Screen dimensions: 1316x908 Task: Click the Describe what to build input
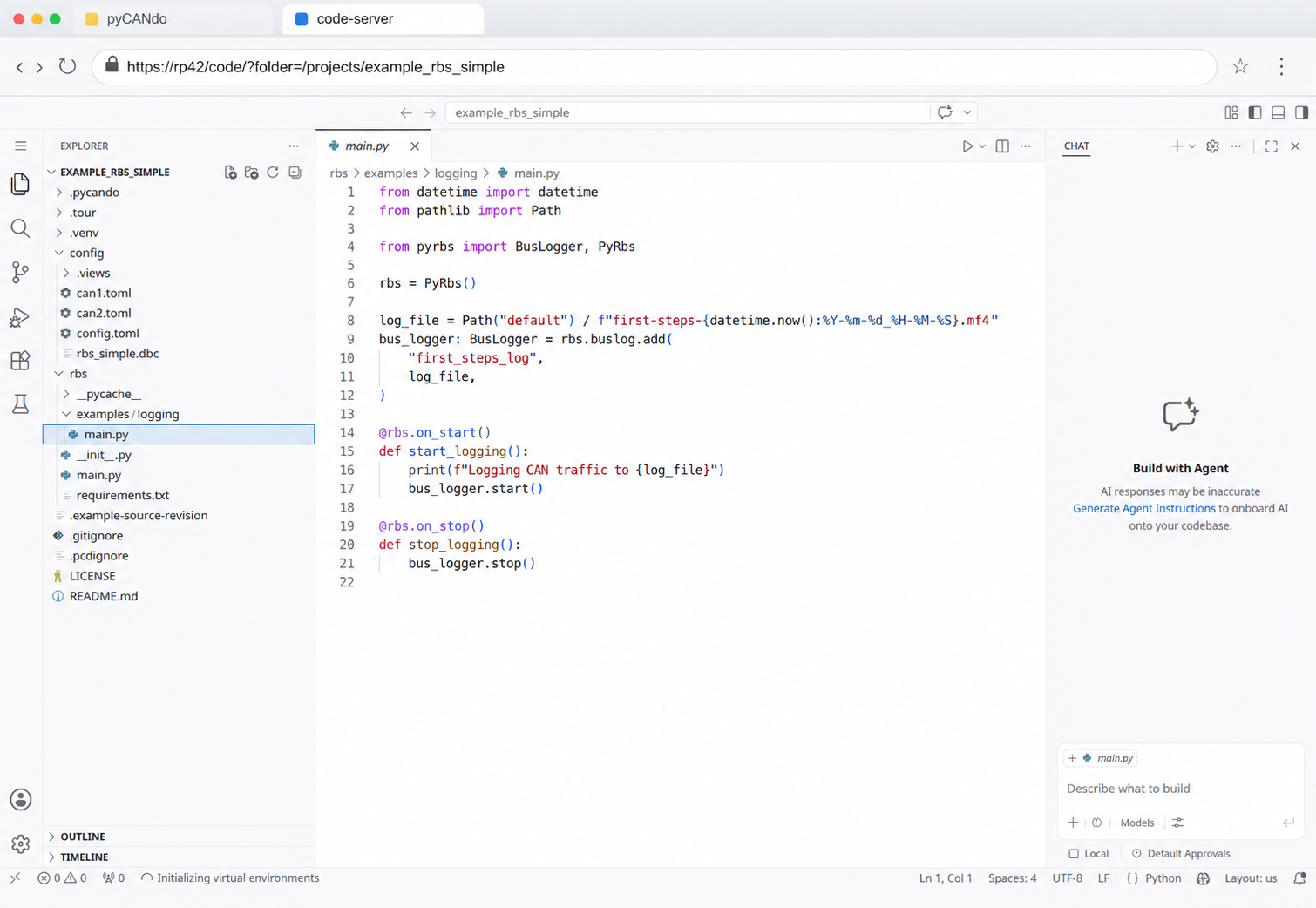[x=1180, y=789]
